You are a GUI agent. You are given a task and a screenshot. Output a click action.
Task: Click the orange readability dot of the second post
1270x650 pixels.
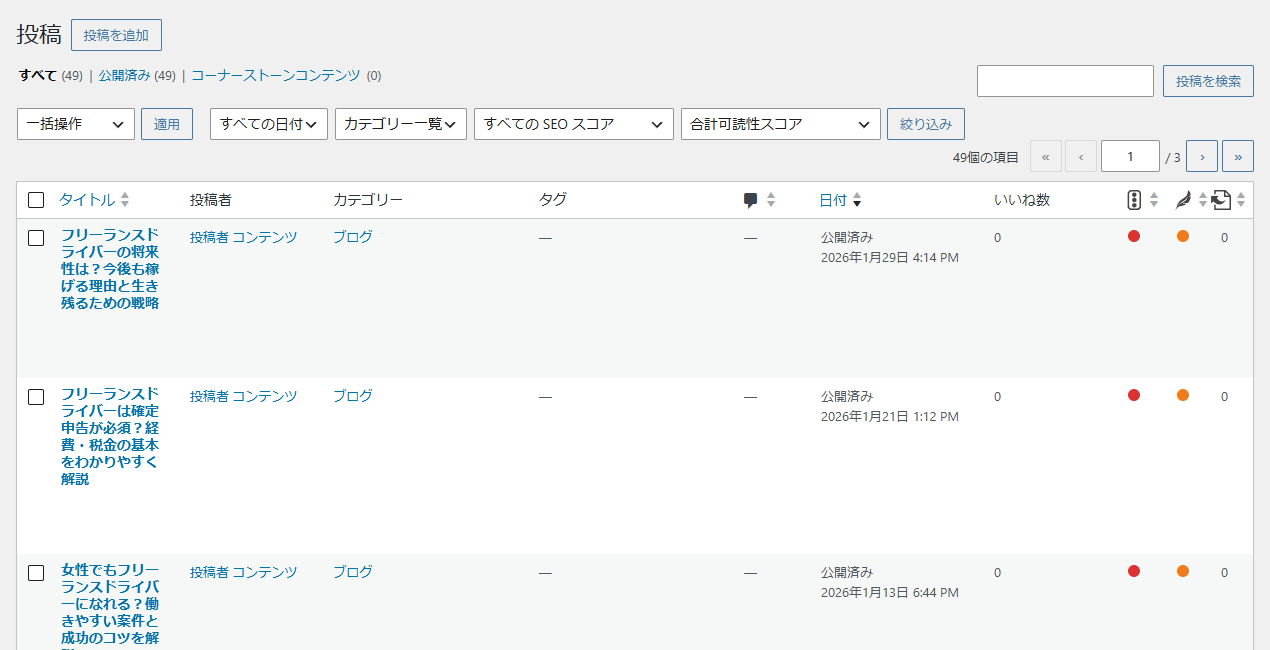tap(1183, 395)
